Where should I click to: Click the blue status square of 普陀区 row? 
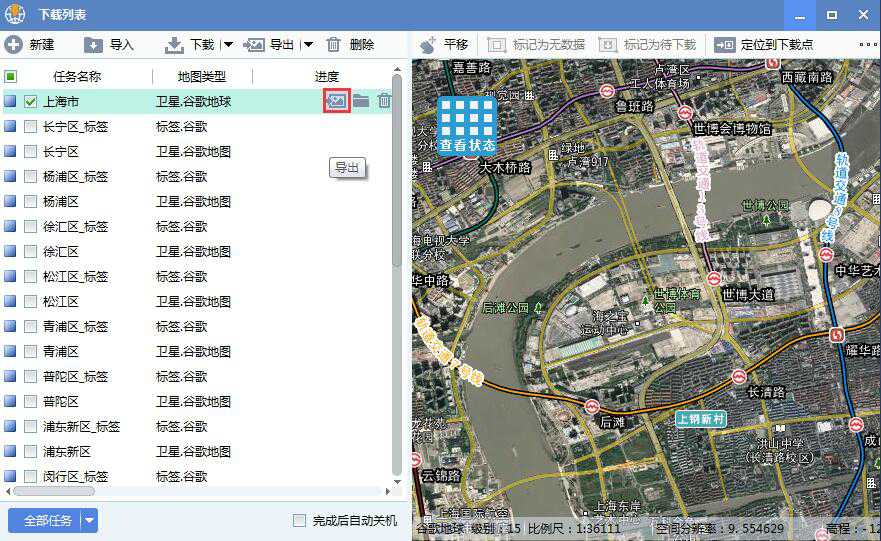pos(10,401)
